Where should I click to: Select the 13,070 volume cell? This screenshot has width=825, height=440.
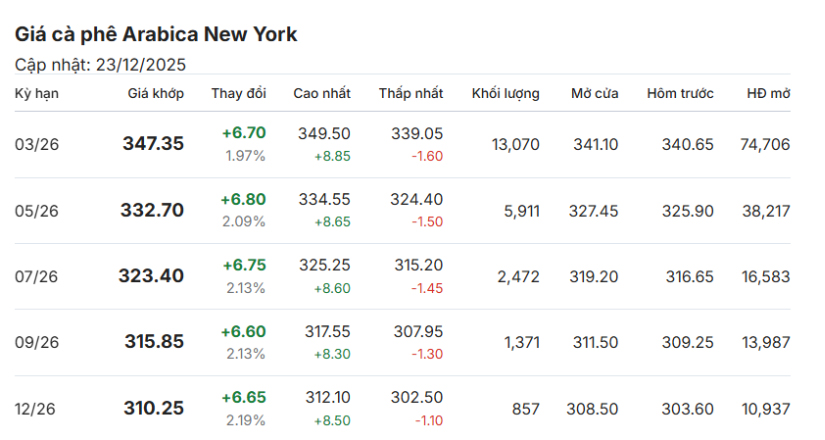tap(515, 144)
